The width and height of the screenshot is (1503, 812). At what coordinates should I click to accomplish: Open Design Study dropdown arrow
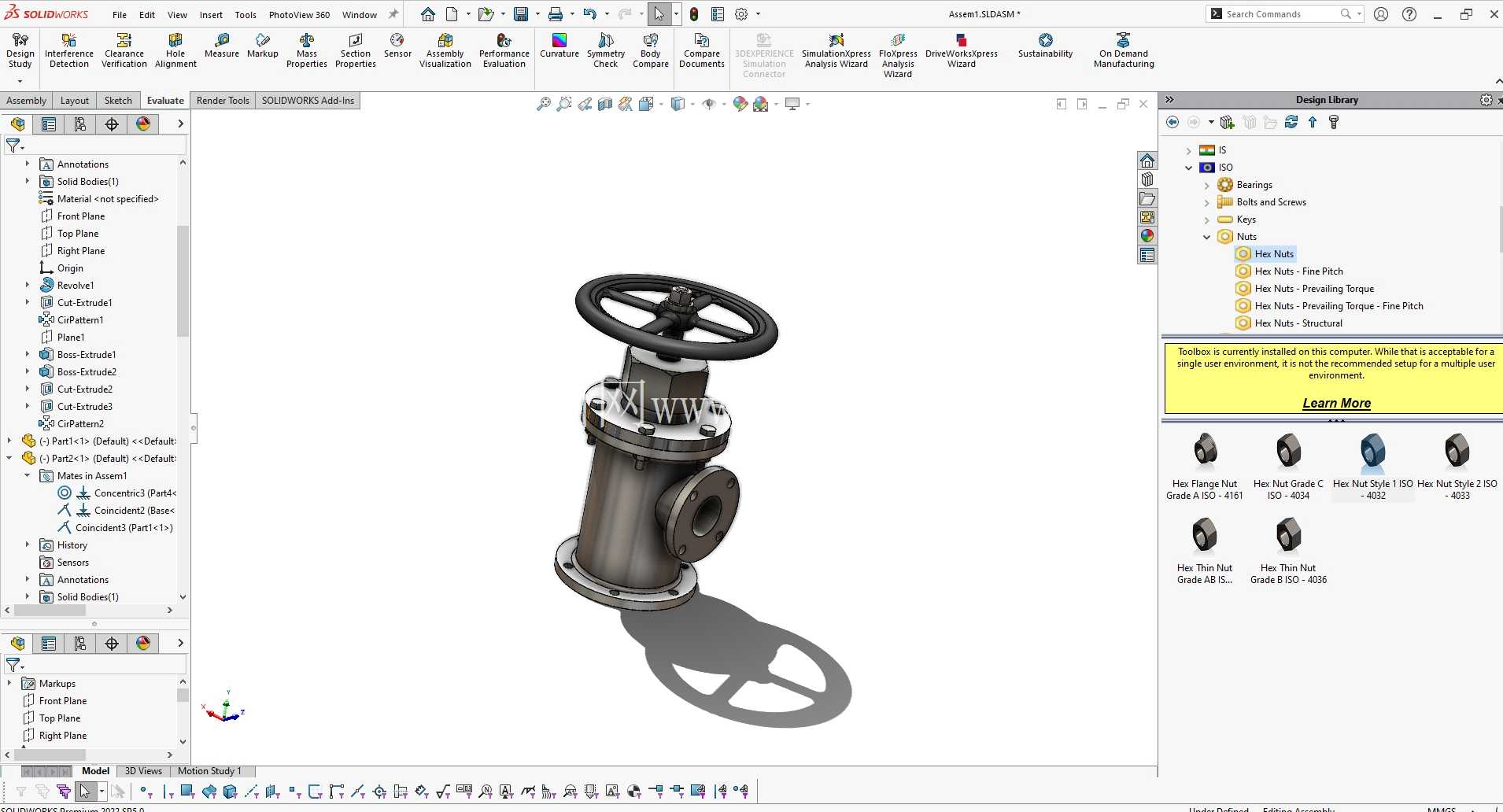pyautogui.click(x=20, y=81)
